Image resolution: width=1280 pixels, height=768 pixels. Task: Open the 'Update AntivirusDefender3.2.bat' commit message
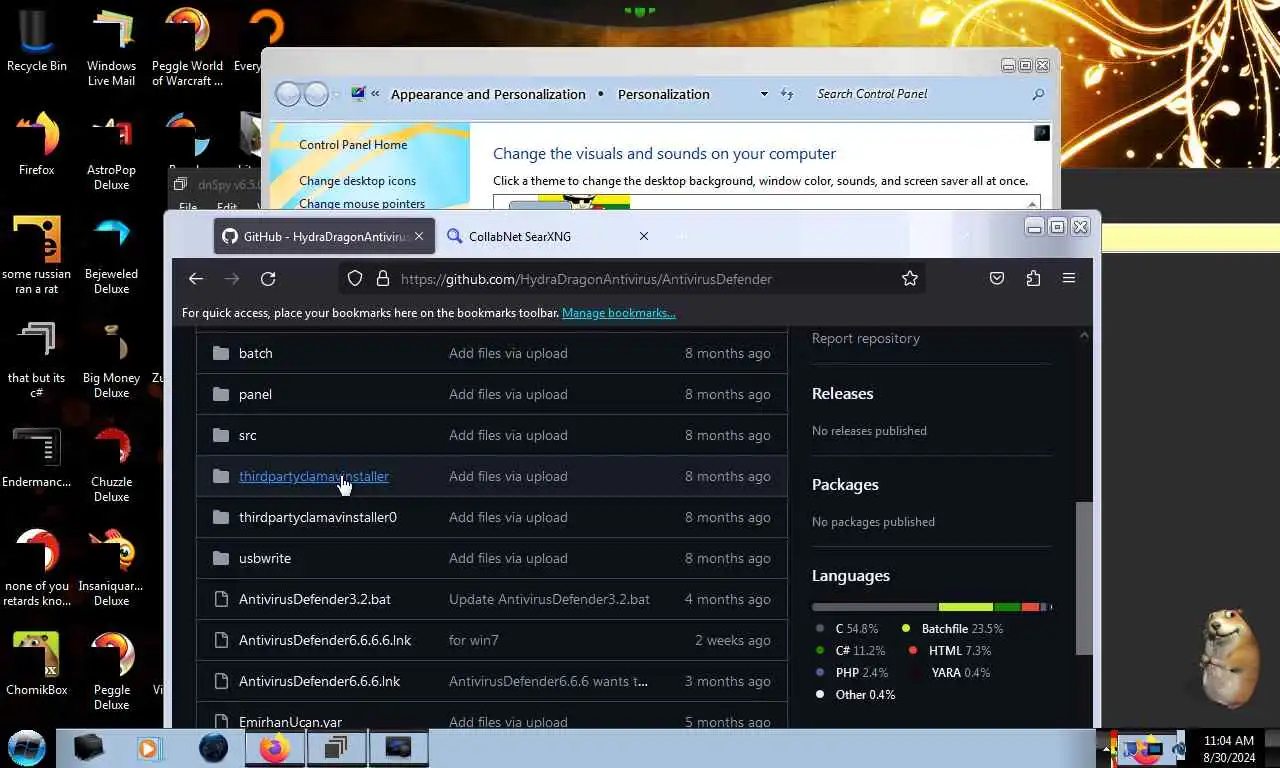click(549, 599)
